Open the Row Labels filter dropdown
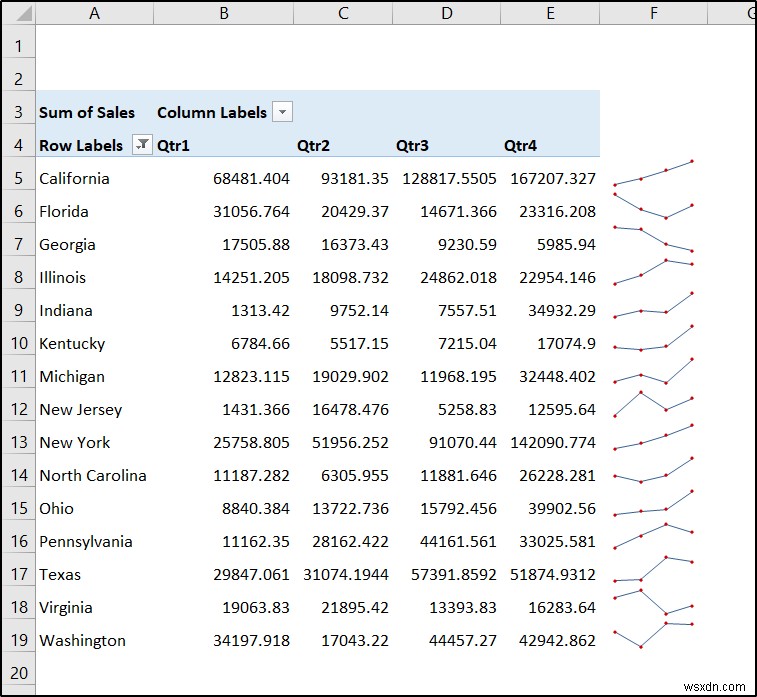 pos(142,145)
